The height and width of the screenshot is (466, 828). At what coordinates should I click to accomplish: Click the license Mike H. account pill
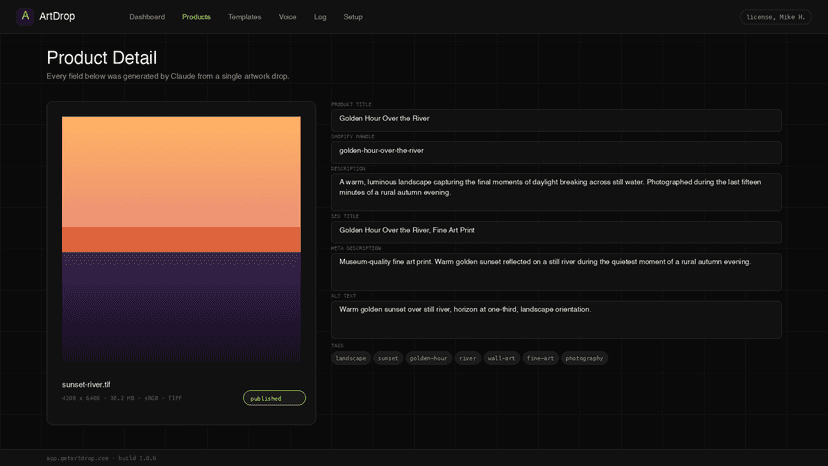pyautogui.click(x=775, y=17)
